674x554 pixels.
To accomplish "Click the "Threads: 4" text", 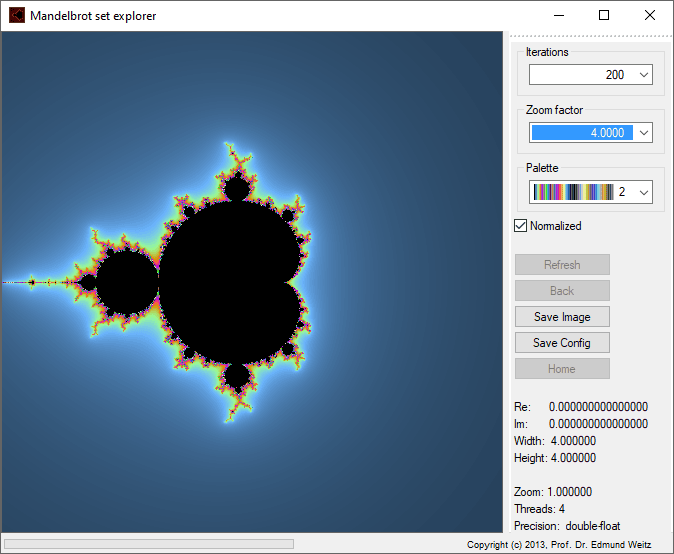I will (539, 509).
